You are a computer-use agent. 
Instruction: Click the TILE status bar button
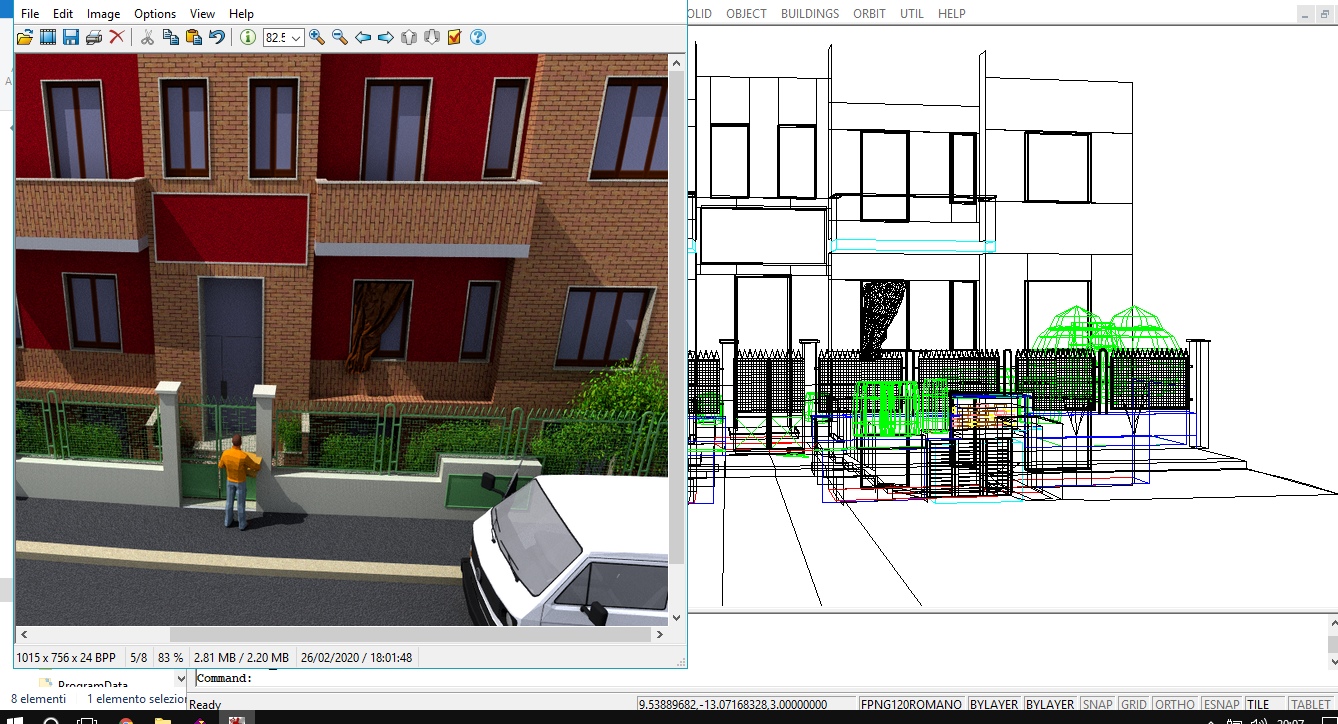point(1257,705)
